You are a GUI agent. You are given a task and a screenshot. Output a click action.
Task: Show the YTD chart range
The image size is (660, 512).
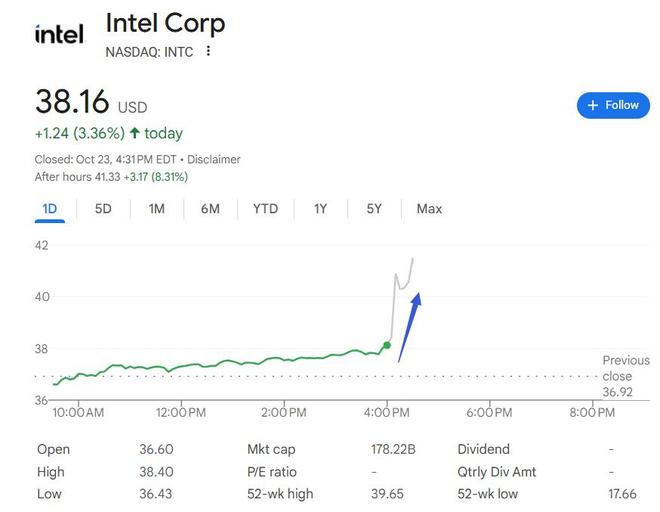tap(265, 209)
